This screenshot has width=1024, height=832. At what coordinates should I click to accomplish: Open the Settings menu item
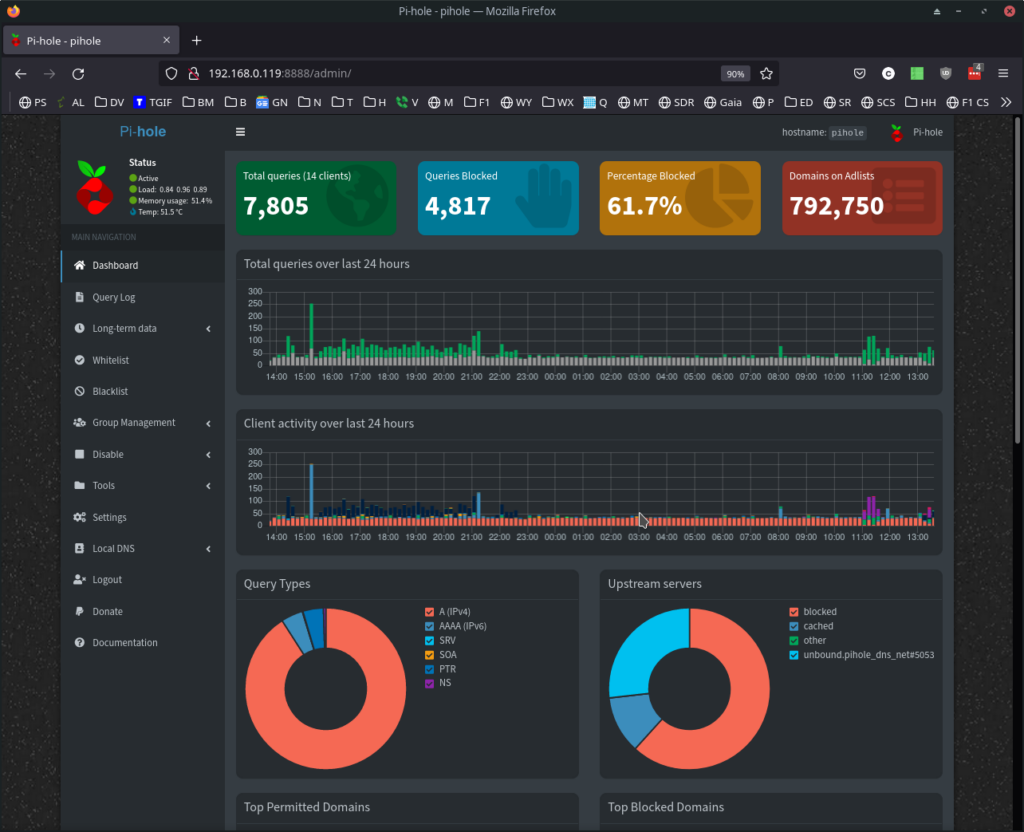pyautogui.click(x=143, y=517)
